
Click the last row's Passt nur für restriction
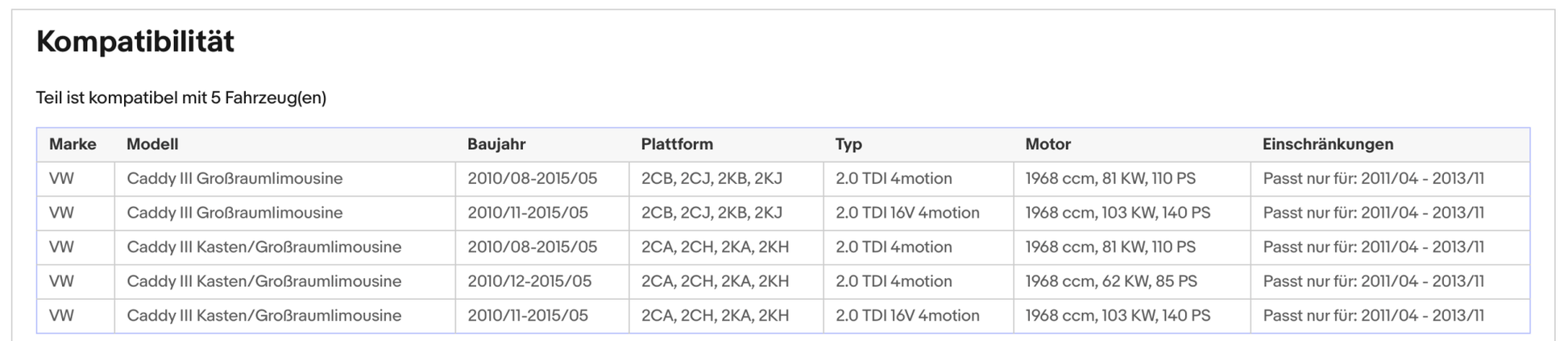1373,316
